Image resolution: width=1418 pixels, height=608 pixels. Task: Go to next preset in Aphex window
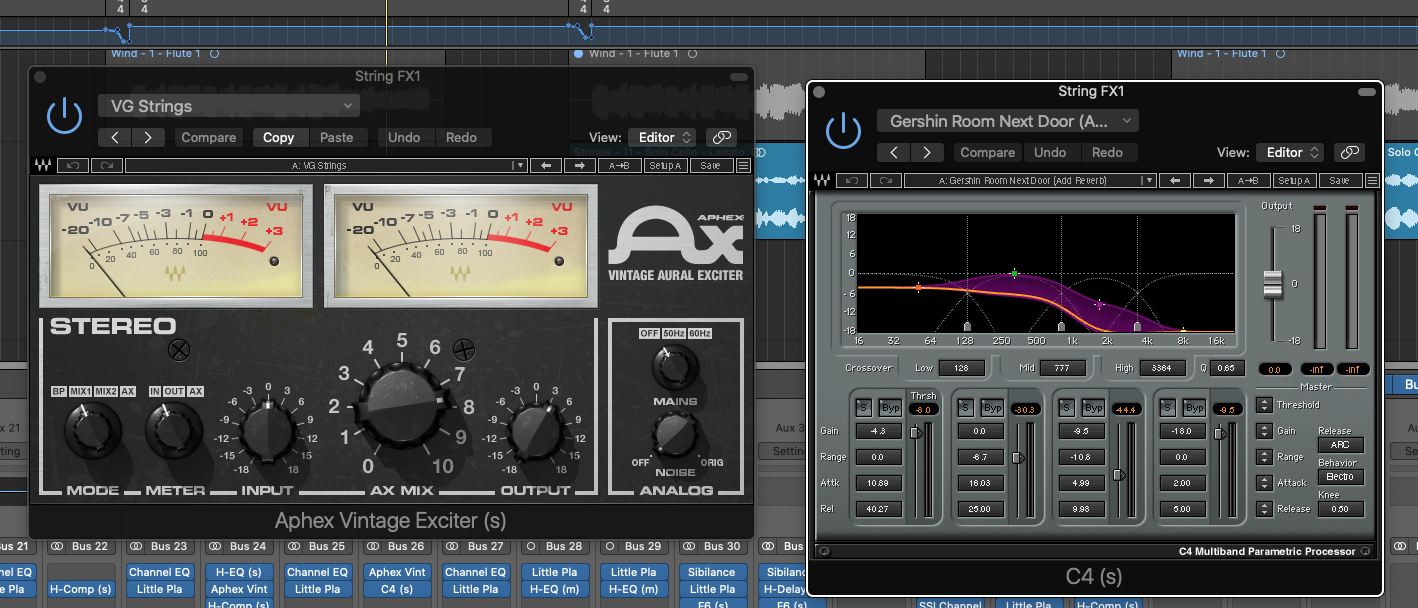coord(148,137)
